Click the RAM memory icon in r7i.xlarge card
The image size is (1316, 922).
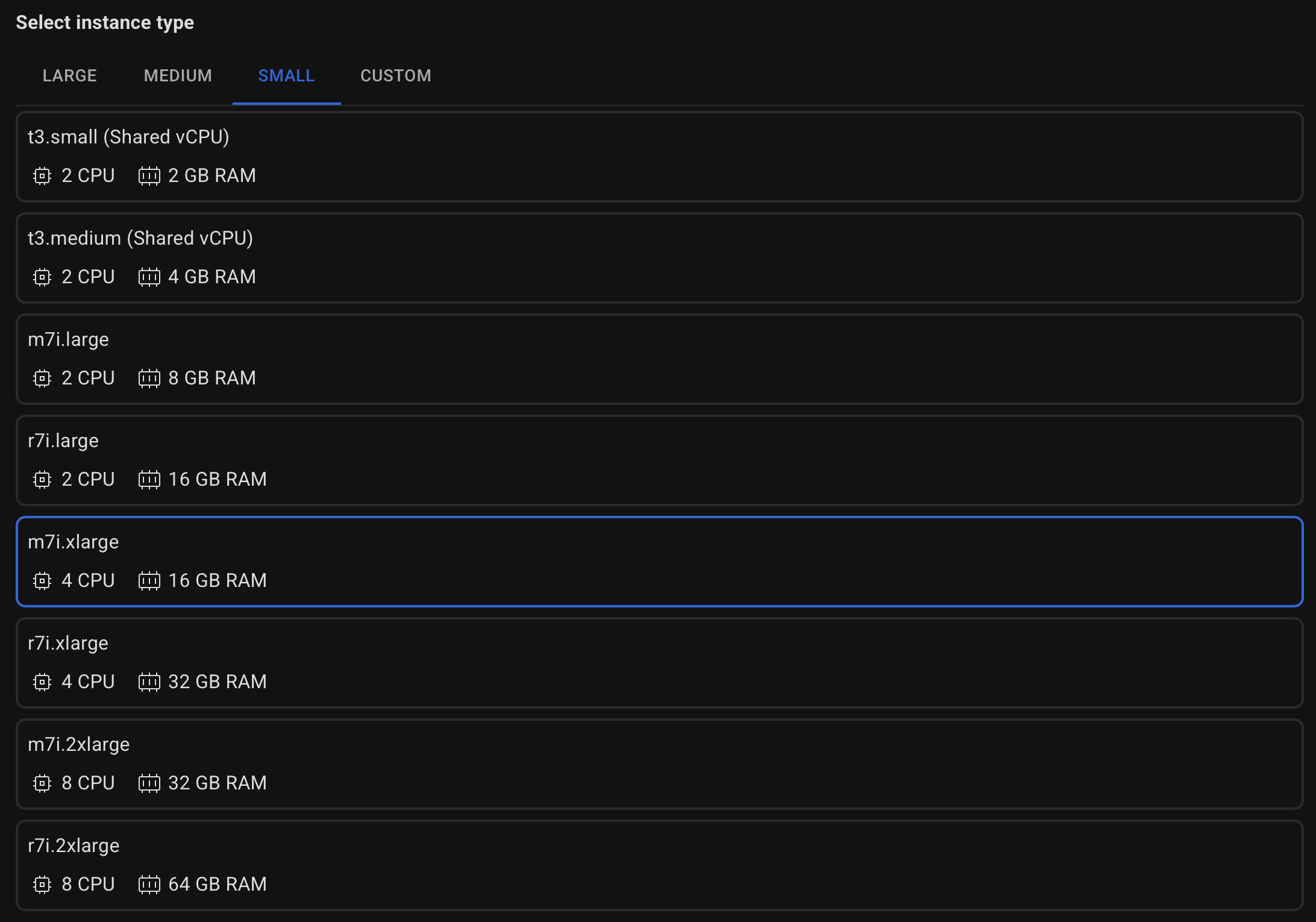pos(149,682)
